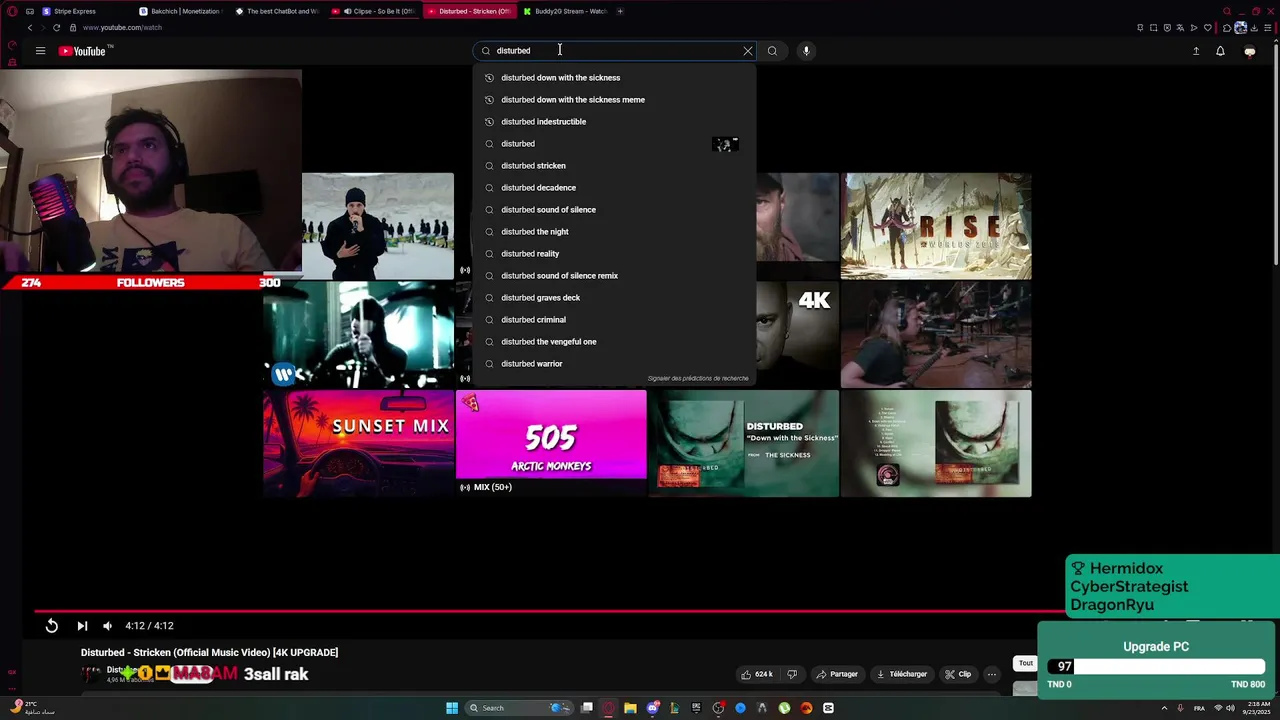Pick the 'disturbed decadence' suggestion
This screenshot has height=720, width=1280.
615,188
